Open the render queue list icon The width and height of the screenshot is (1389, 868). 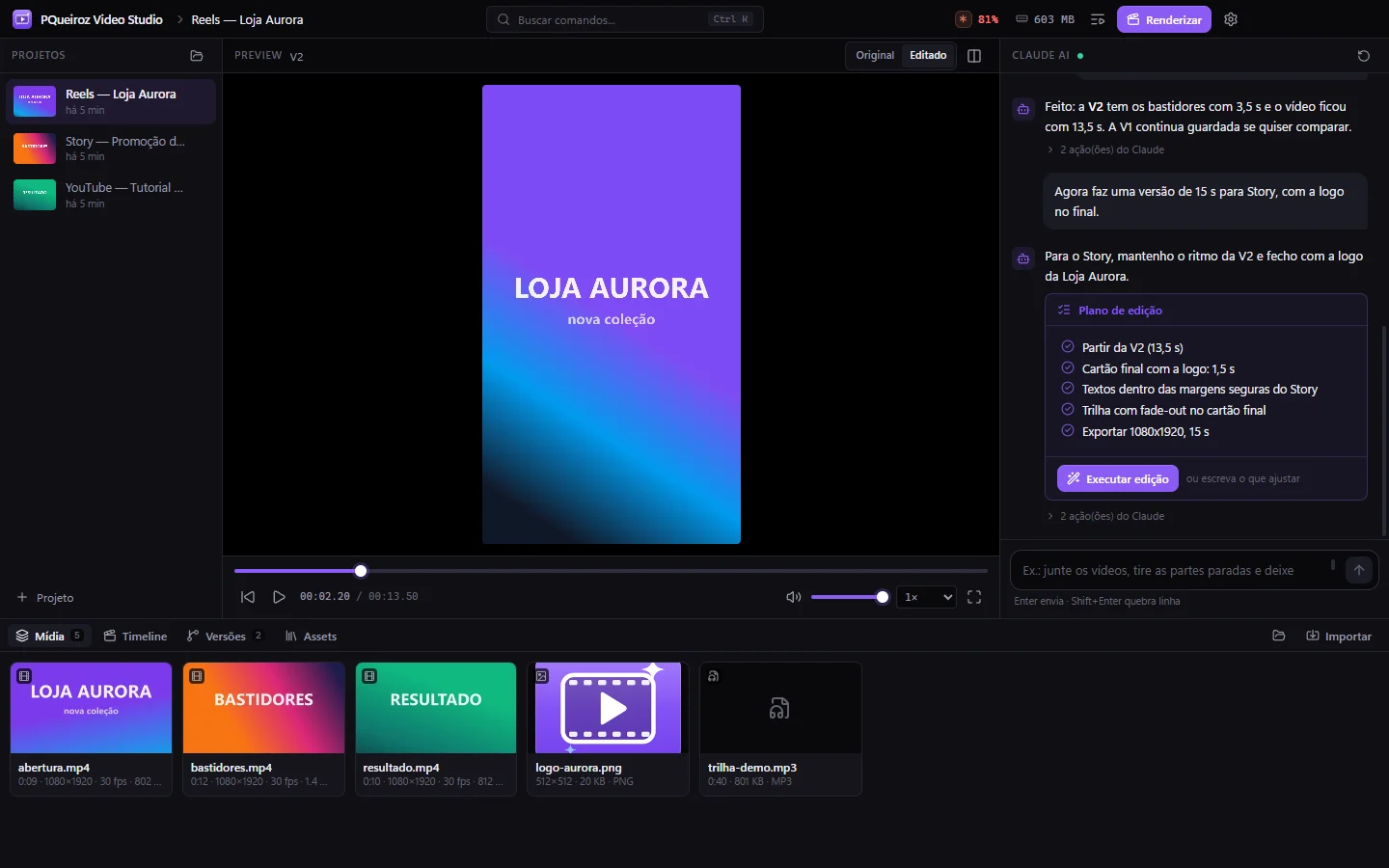(x=1098, y=19)
